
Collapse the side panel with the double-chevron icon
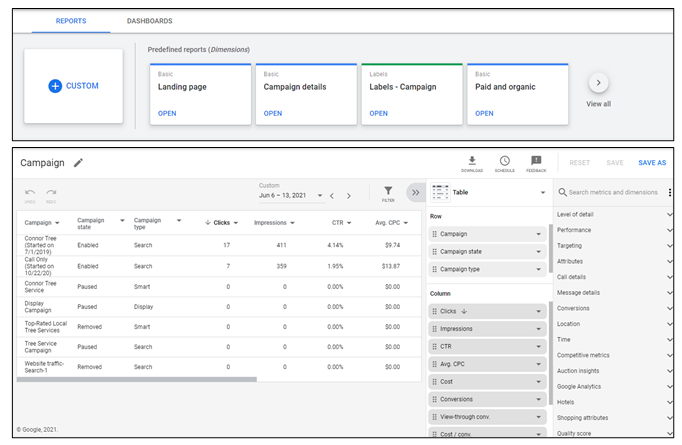[415, 192]
